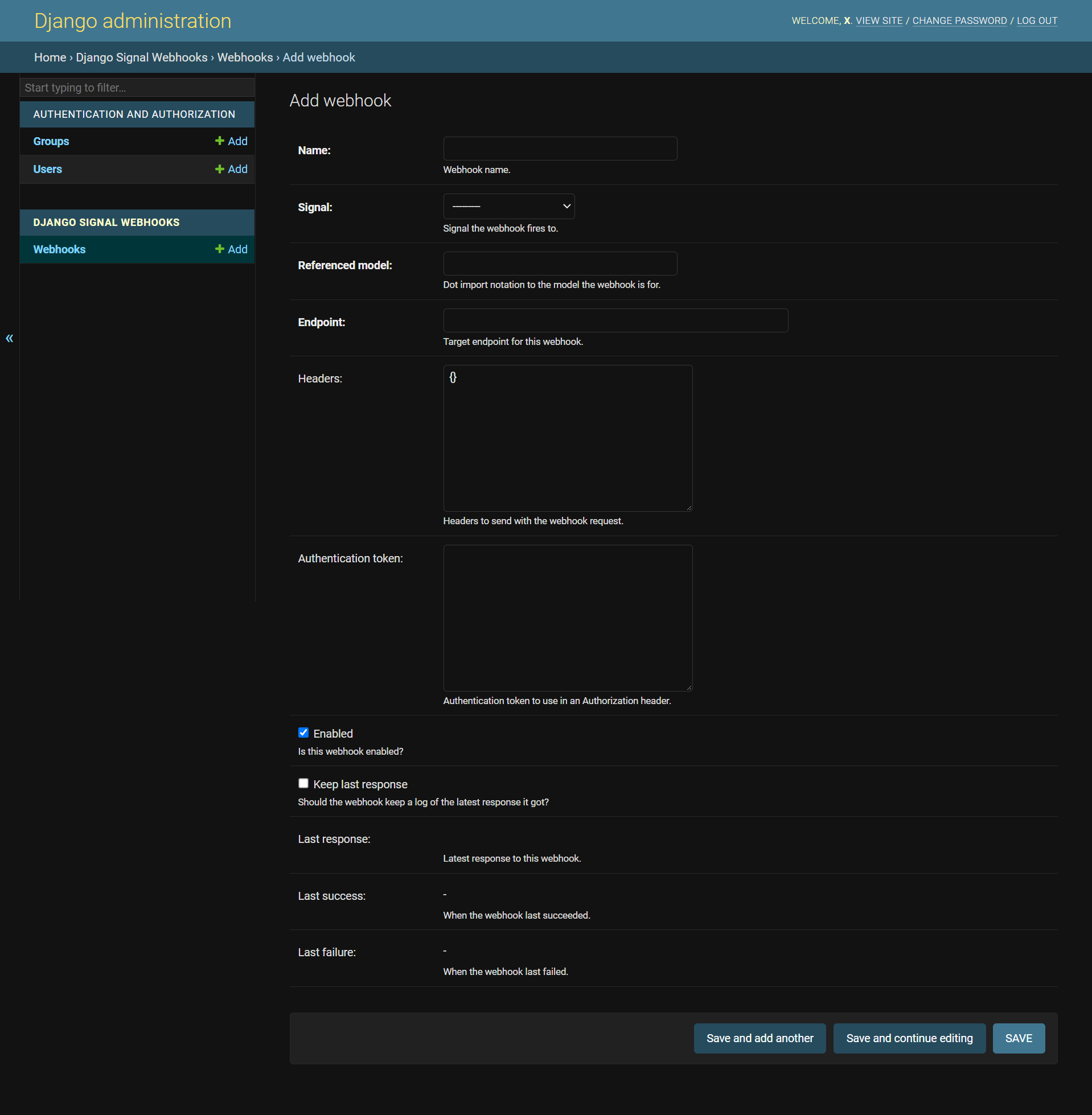
Task: Click into the Headers textarea
Action: click(x=568, y=438)
